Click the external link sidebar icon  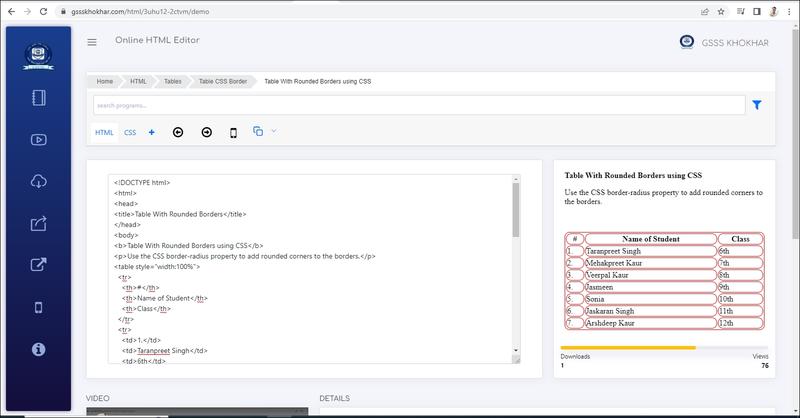click(x=39, y=265)
